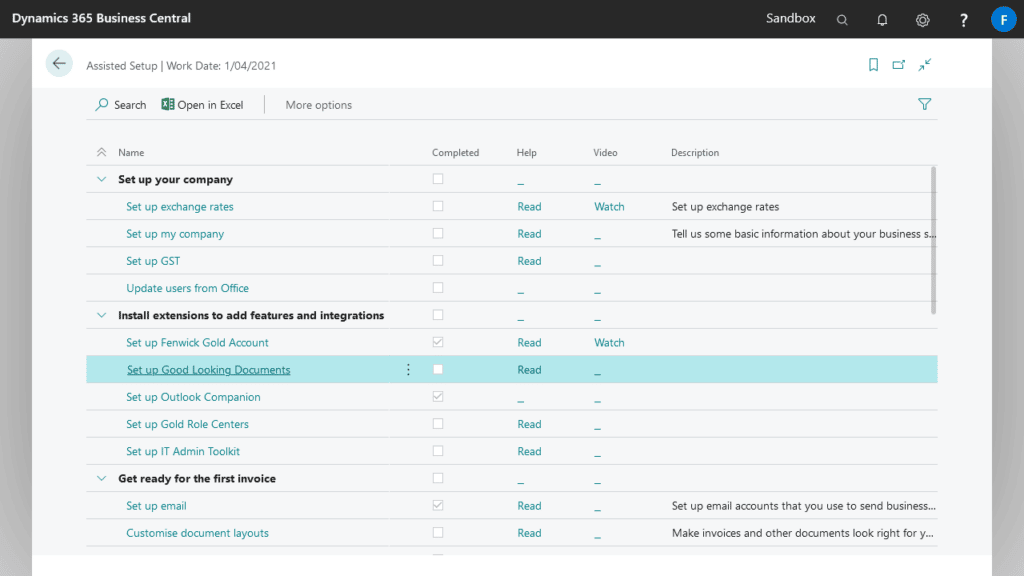Viewport: 1024px width, 576px height.
Task: Bookmark this page using the bookmark icon
Action: point(873,63)
